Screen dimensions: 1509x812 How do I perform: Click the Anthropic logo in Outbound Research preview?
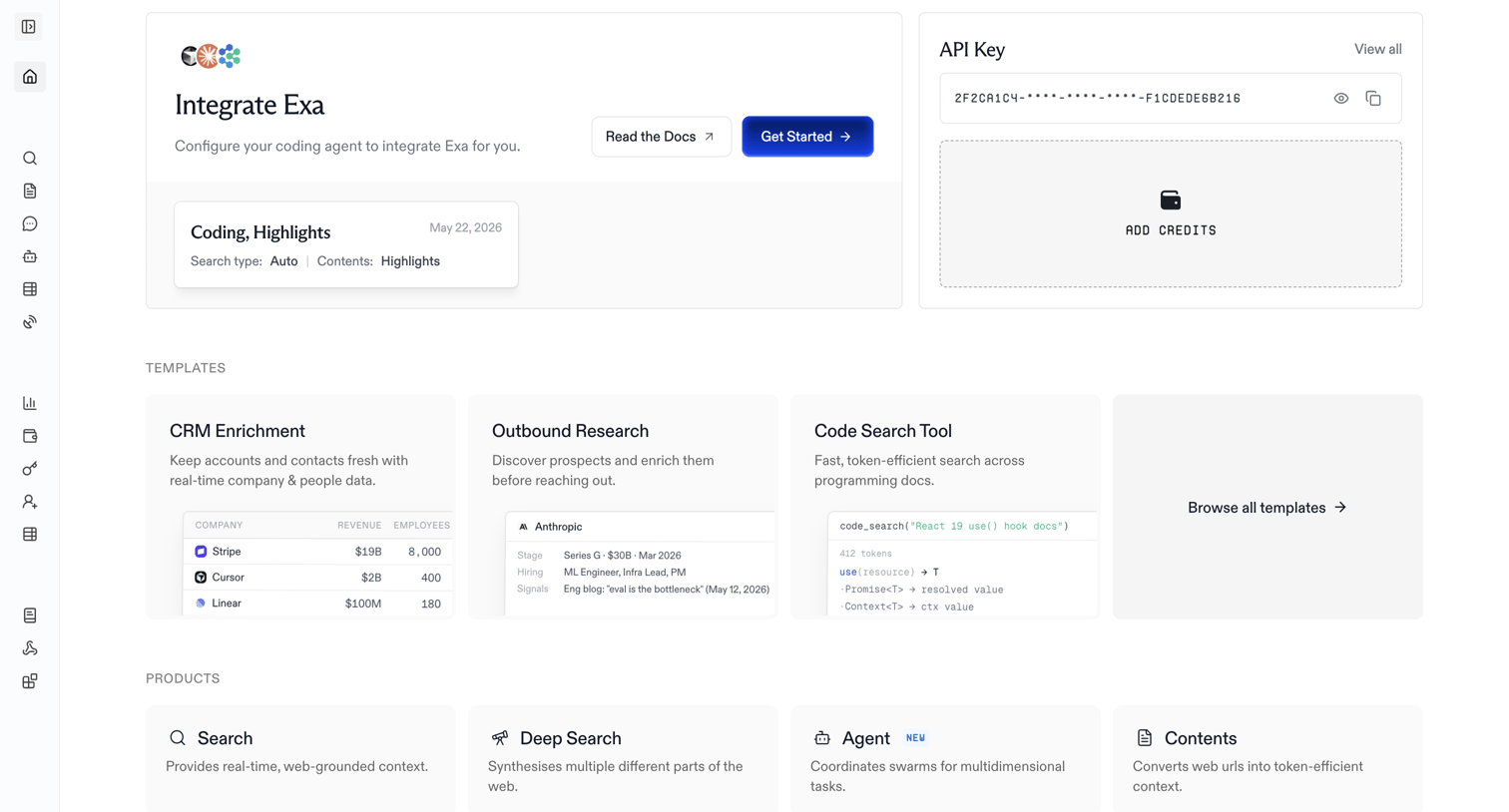523,527
